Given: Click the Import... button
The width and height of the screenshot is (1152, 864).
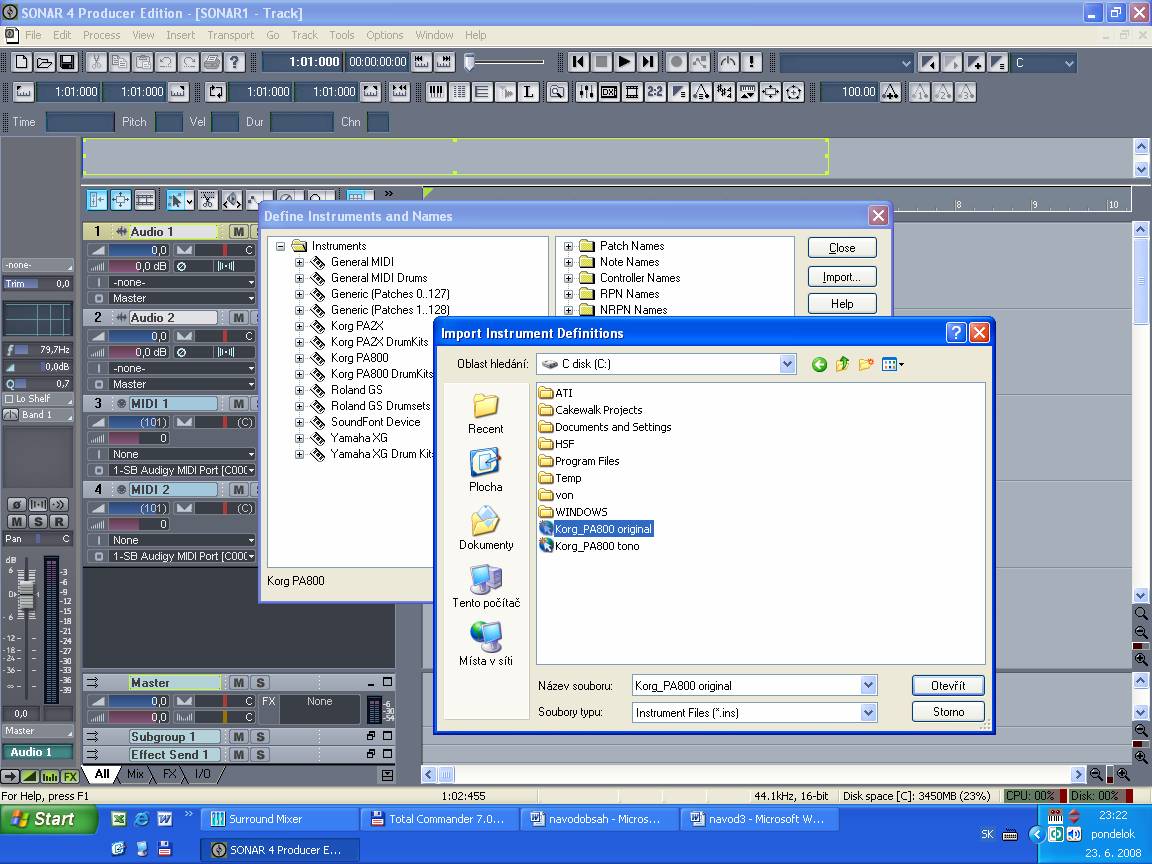Looking at the screenshot, I should (x=842, y=277).
